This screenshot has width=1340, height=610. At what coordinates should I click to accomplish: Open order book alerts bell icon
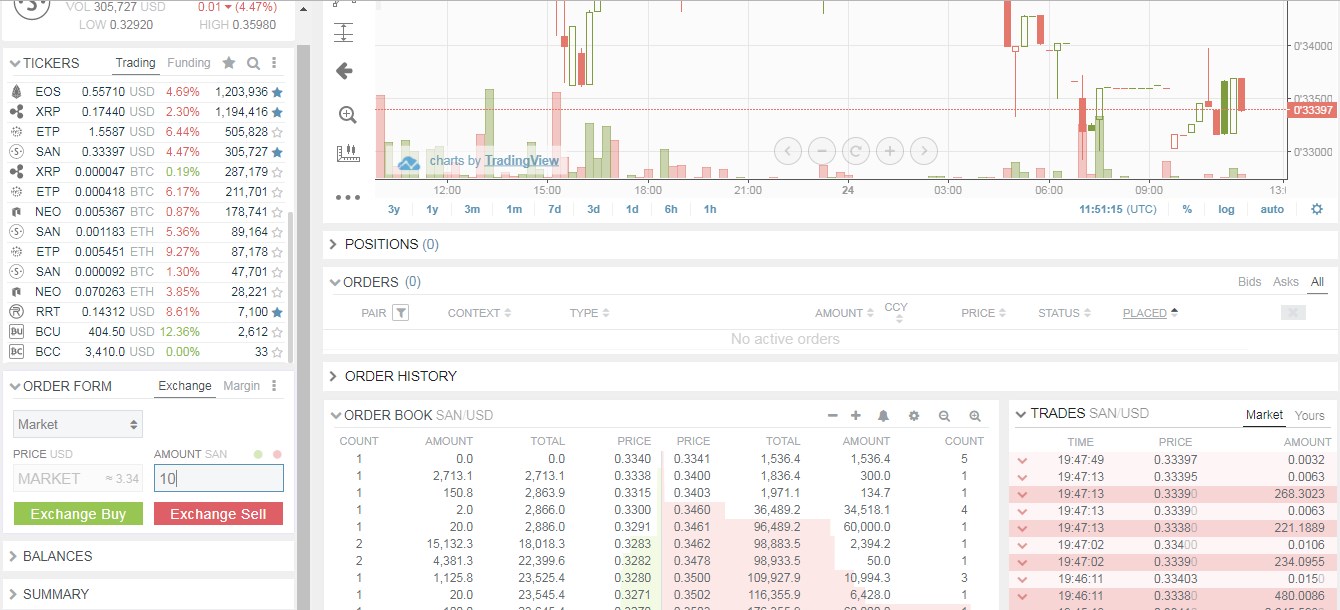(885, 414)
